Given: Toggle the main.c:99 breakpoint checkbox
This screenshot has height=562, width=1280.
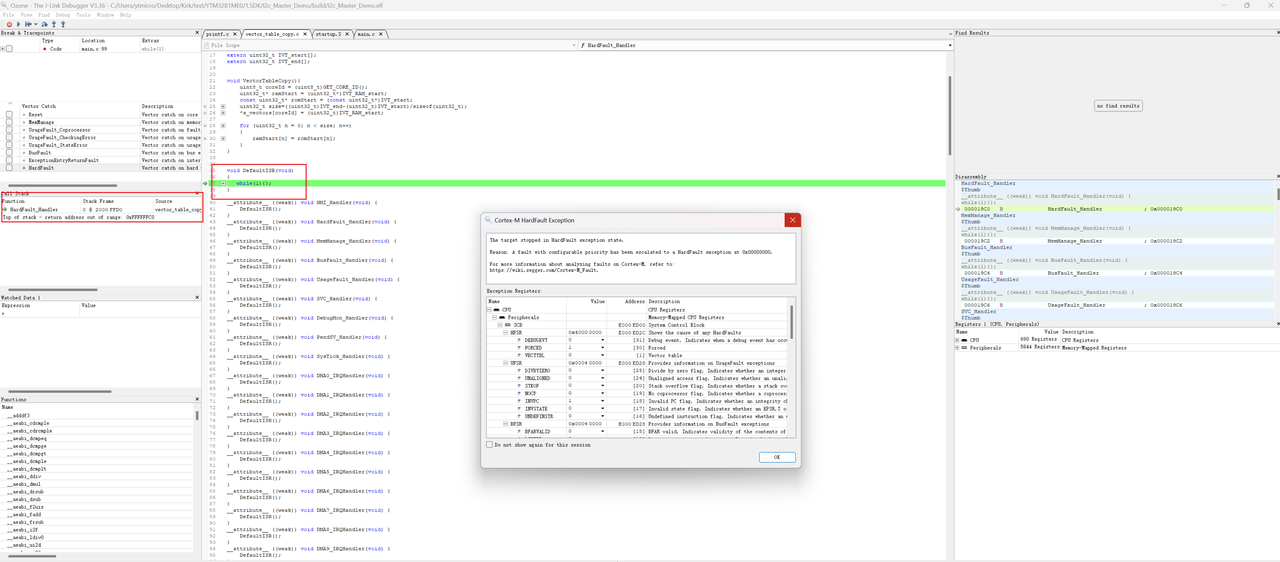Looking at the screenshot, I should 10,49.
